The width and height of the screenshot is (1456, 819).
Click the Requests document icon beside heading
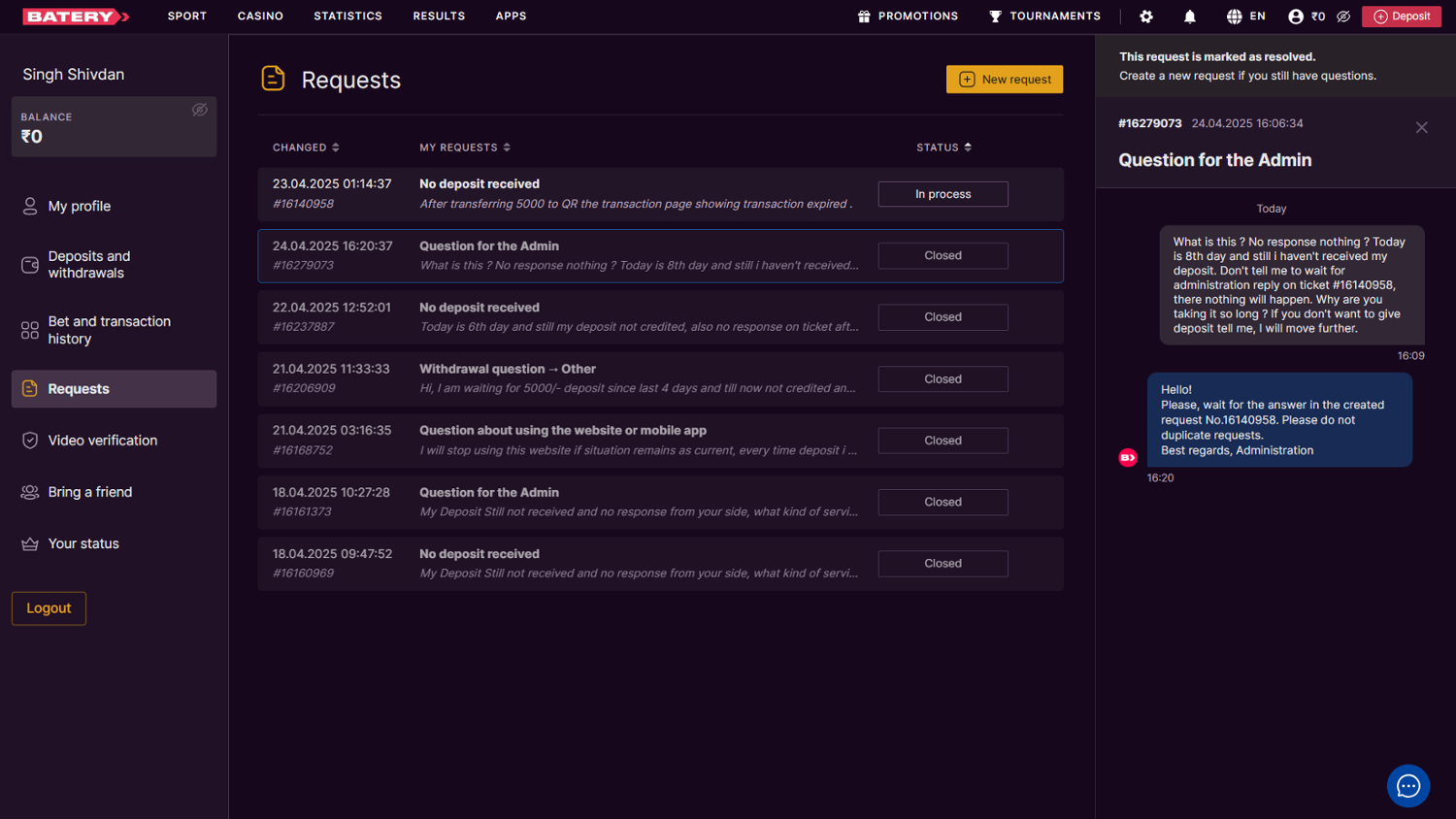point(274,80)
